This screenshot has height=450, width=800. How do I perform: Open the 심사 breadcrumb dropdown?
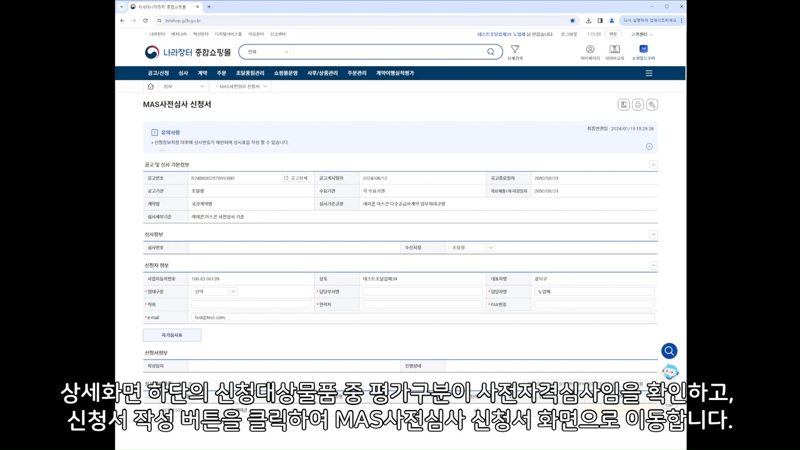point(184,87)
